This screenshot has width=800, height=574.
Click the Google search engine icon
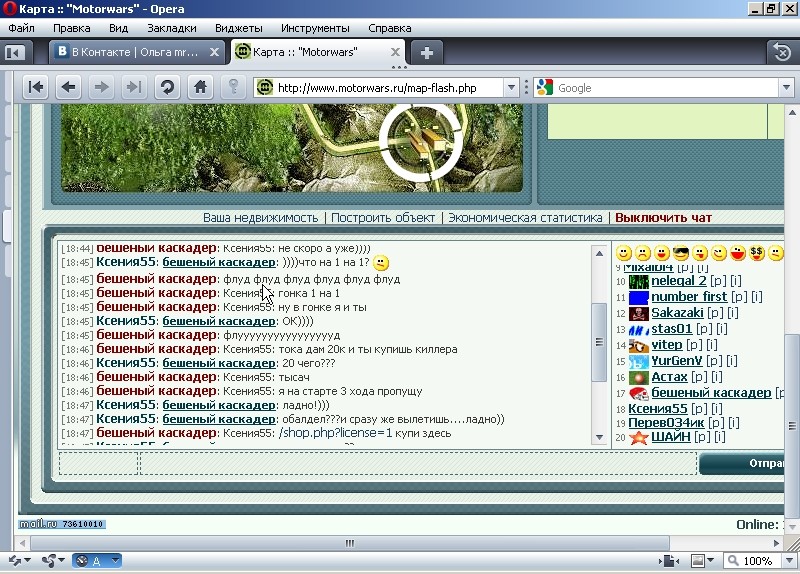tap(545, 87)
